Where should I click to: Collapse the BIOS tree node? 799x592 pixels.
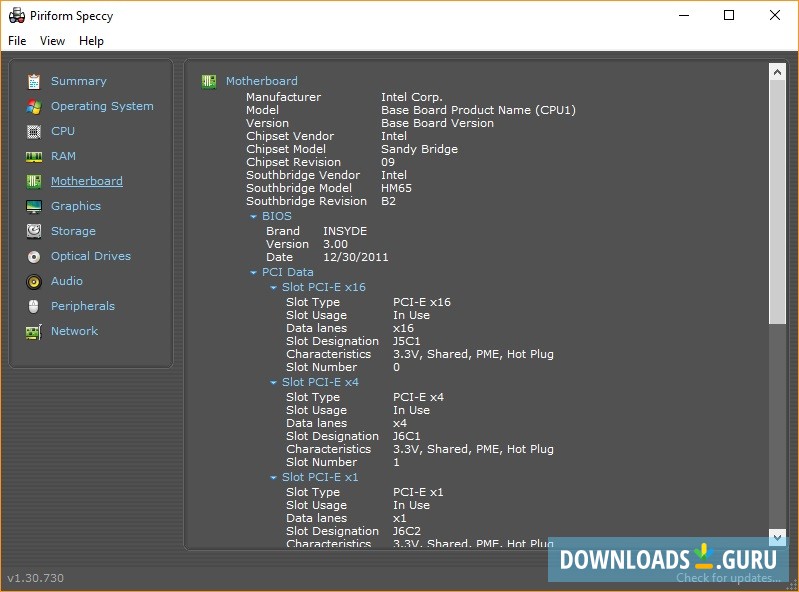pyautogui.click(x=253, y=217)
